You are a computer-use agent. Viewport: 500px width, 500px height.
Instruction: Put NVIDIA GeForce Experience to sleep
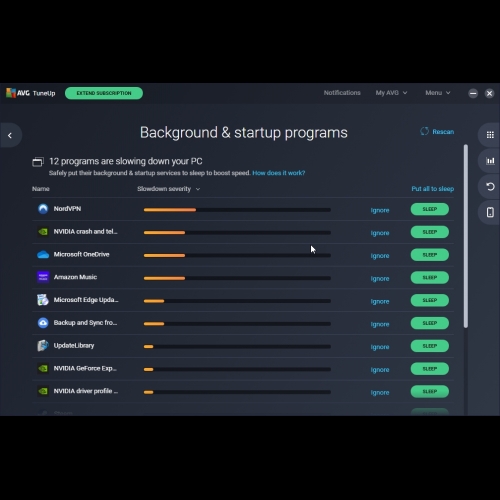point(430,369)
